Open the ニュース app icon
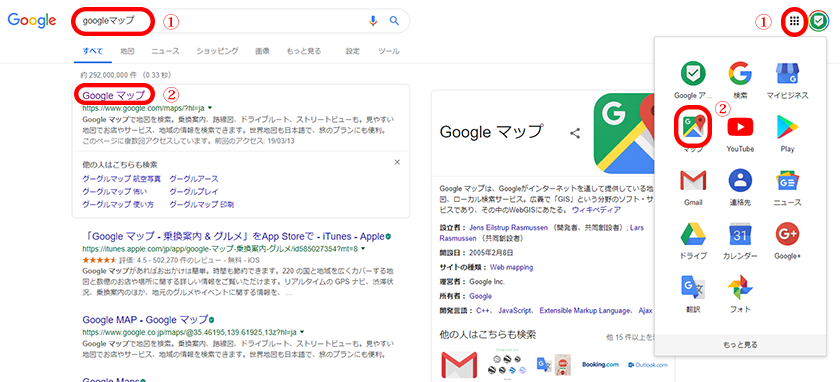Screen dimensions: 840x382 click(x=787, y=181)
